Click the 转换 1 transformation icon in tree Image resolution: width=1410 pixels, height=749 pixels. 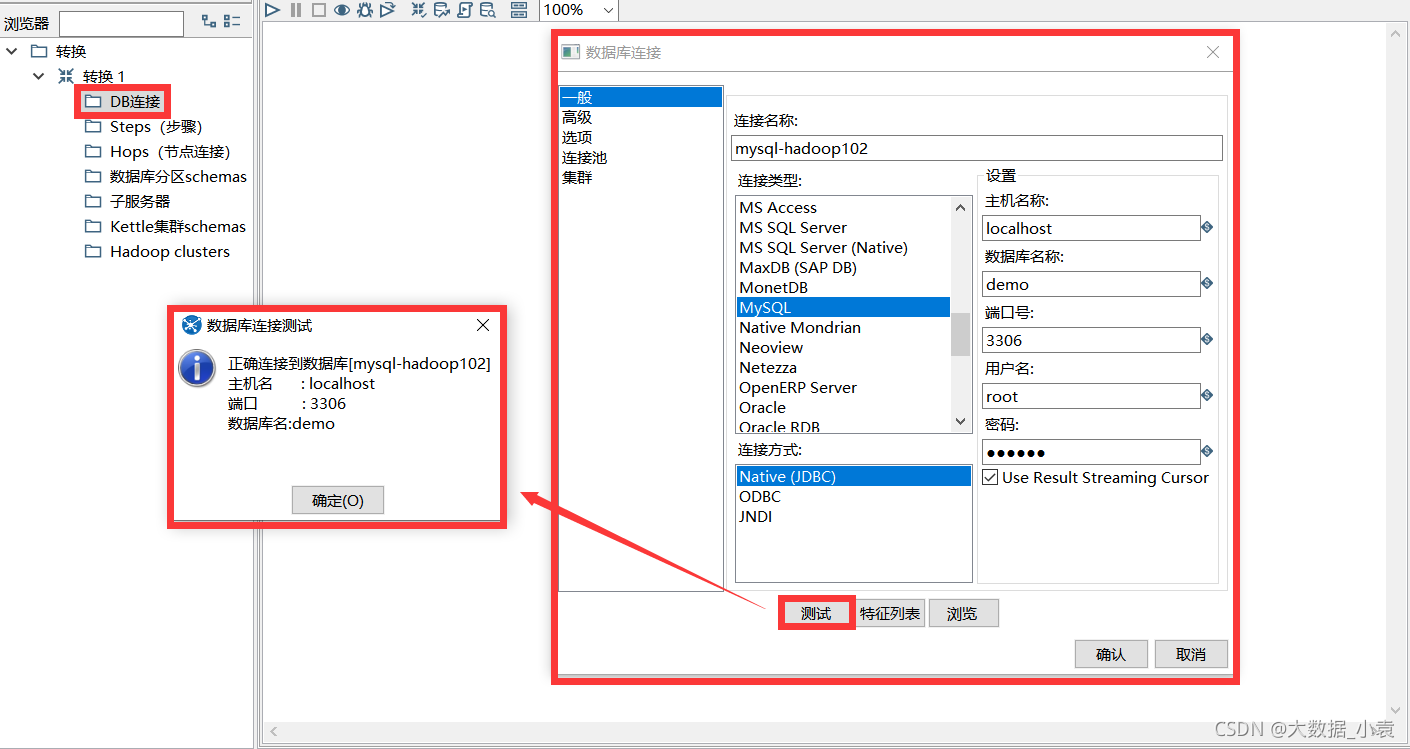click(66, 76)
